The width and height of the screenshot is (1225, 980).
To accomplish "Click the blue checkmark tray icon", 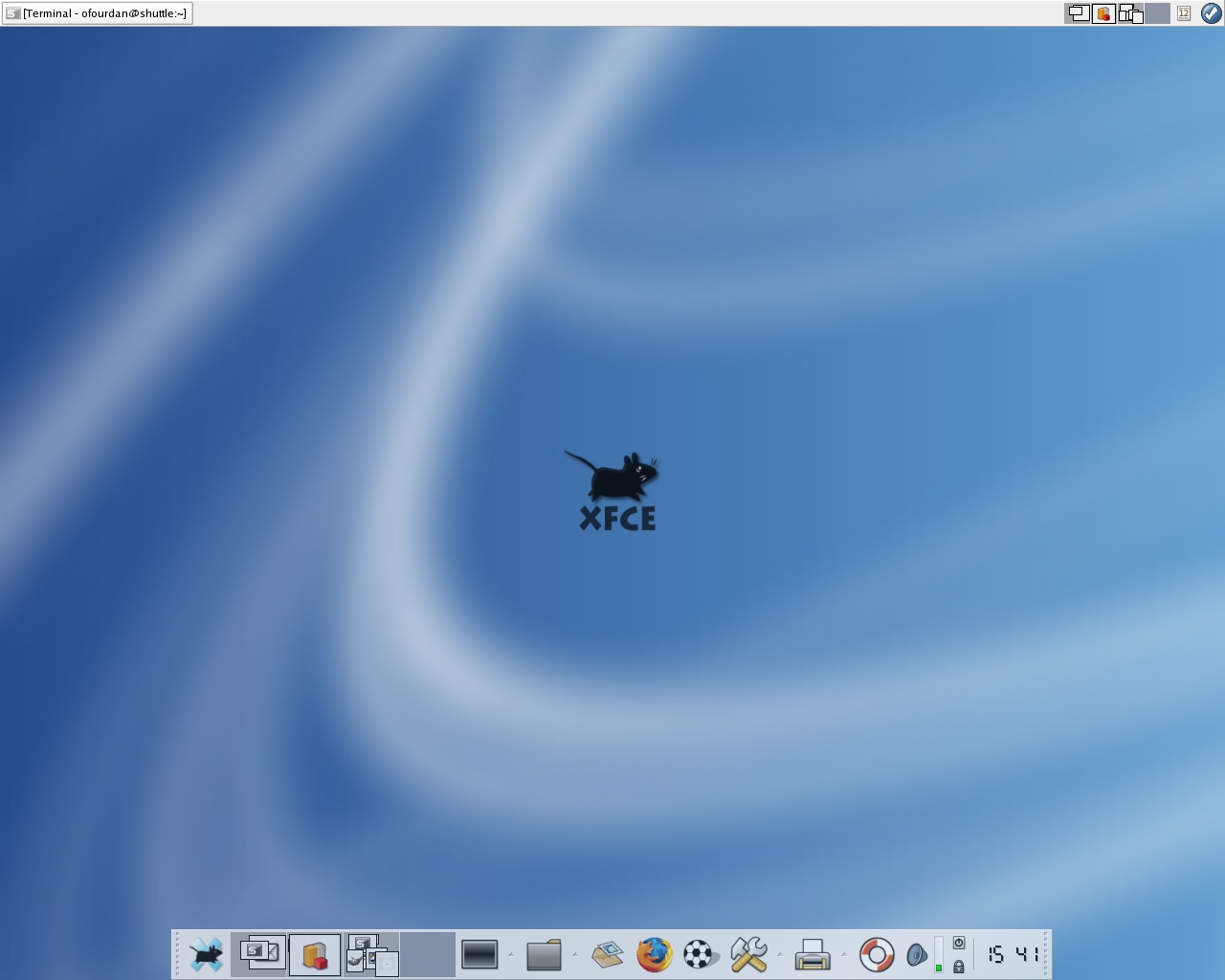I will click(1211, 13).
